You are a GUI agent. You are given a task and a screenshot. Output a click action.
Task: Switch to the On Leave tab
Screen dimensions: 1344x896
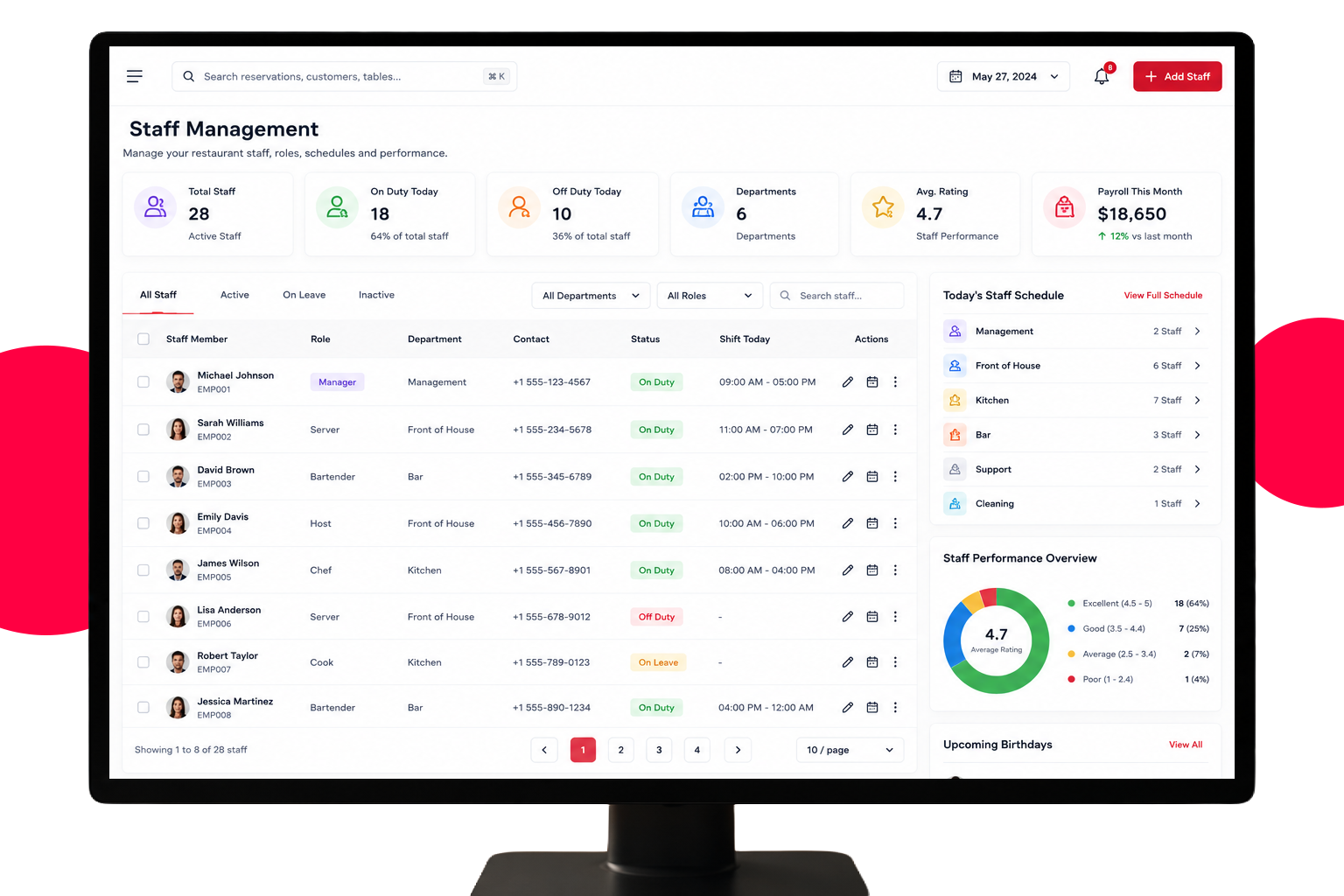[304, 295]
